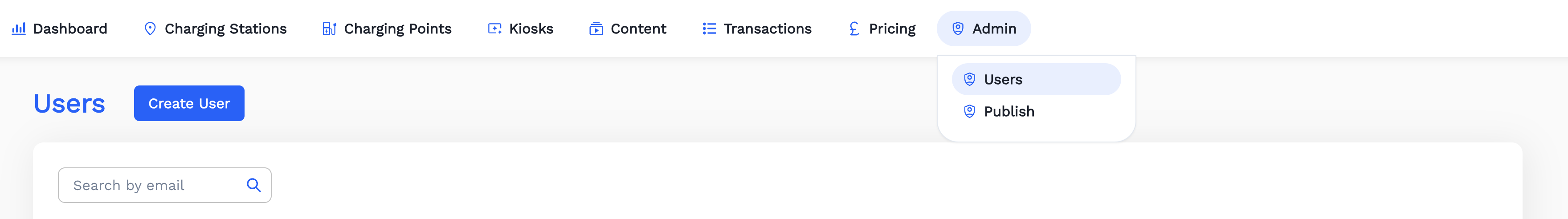Click the Kiosks screen icon

[495, 28]
